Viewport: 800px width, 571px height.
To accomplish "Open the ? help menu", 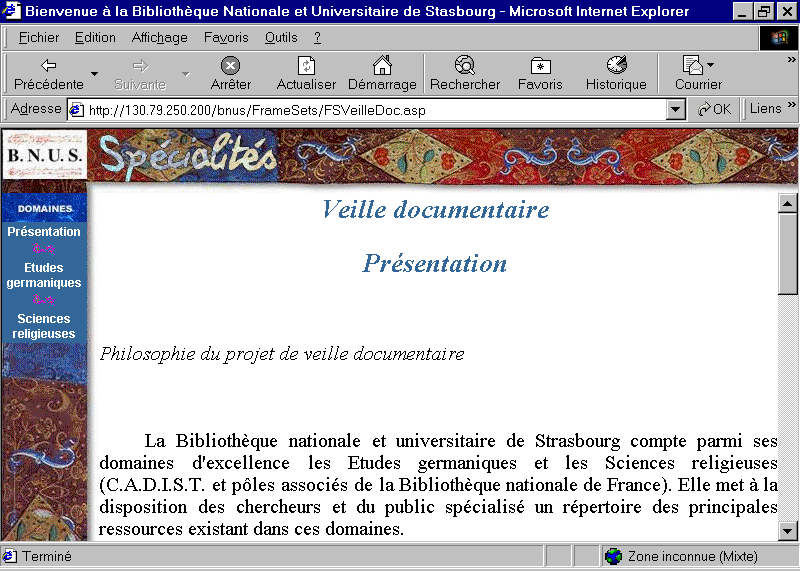I will point(317,37).
